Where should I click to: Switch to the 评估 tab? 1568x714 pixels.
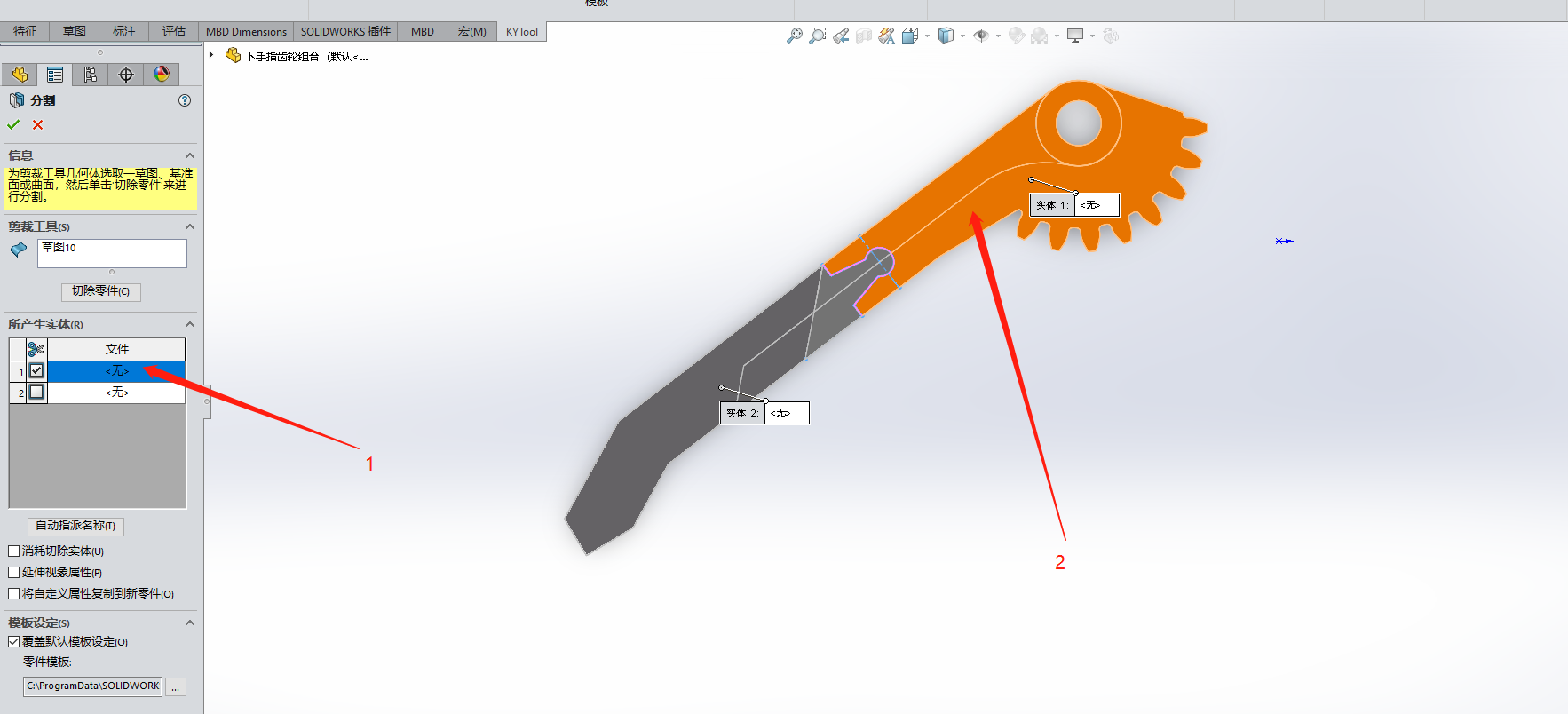(x=174, y=31)
